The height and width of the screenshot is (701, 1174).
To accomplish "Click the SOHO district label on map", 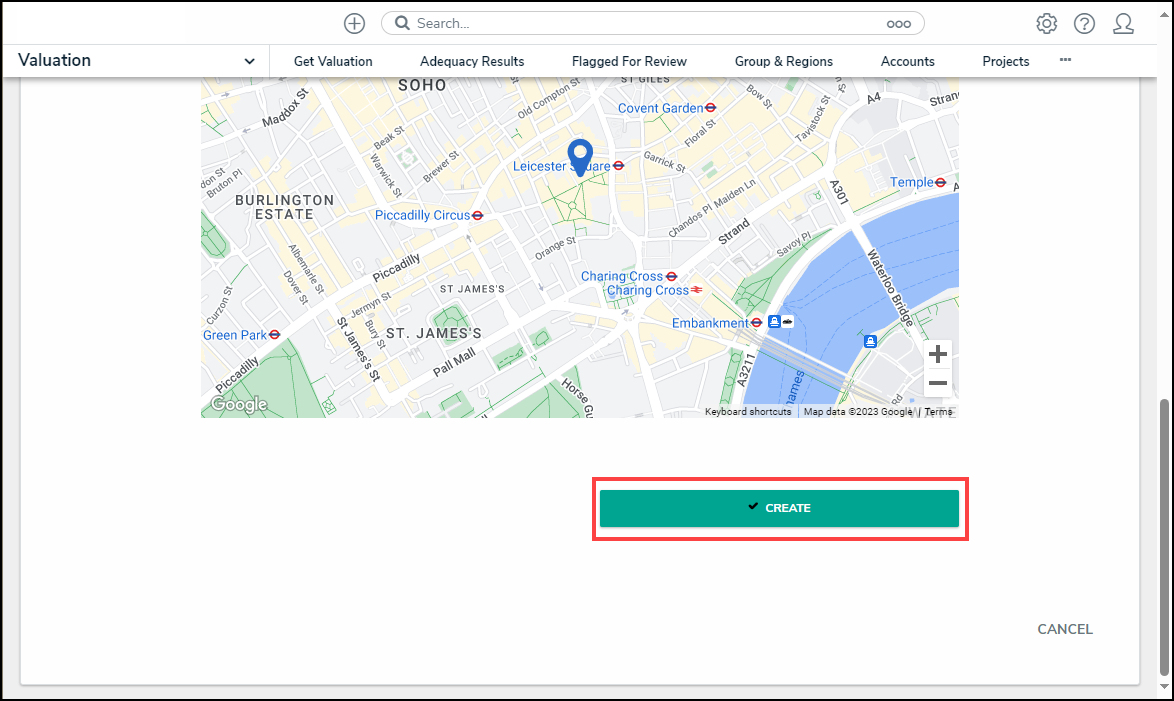I will click(422, 85).
